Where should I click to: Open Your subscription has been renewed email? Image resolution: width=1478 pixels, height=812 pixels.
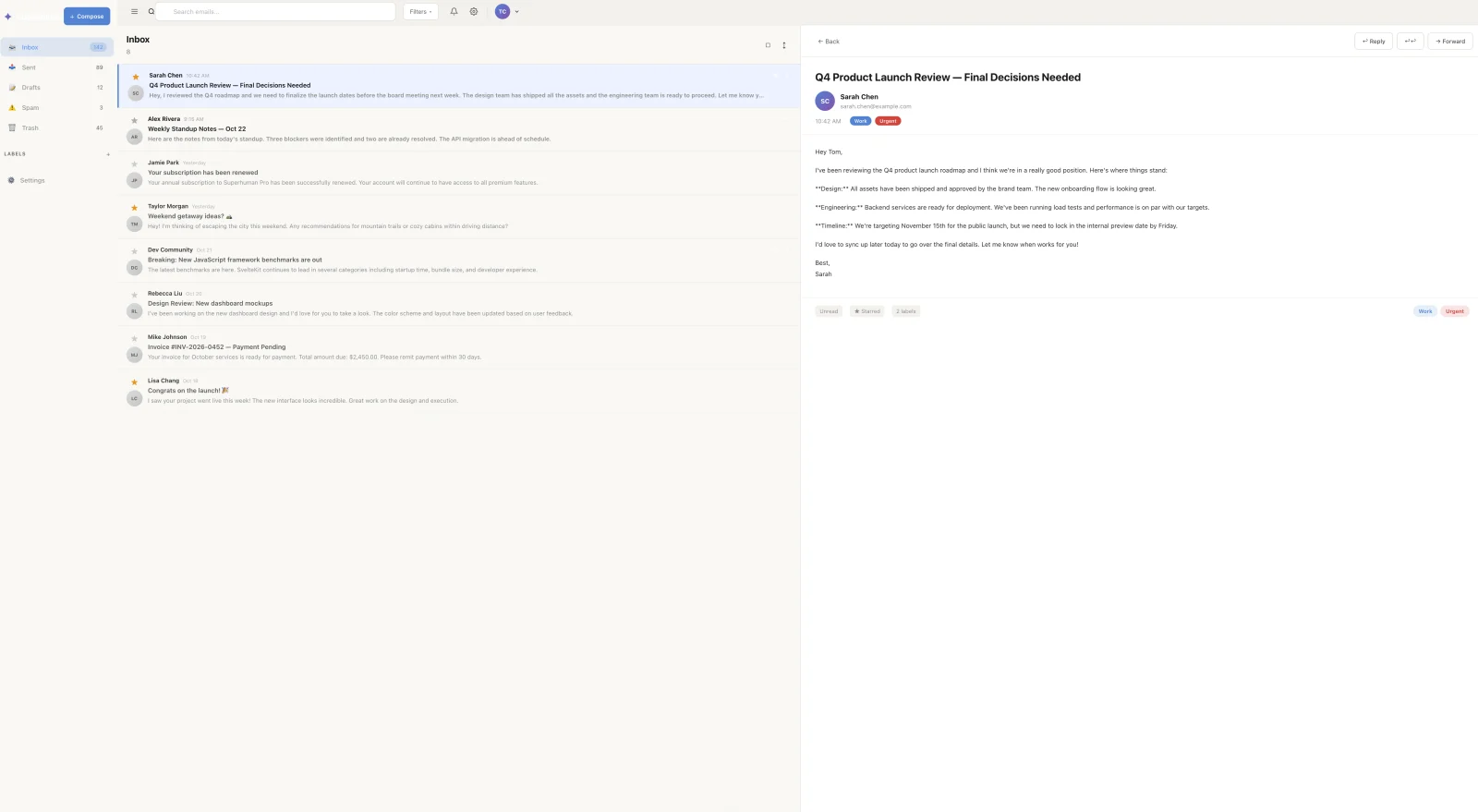[459, 173]
